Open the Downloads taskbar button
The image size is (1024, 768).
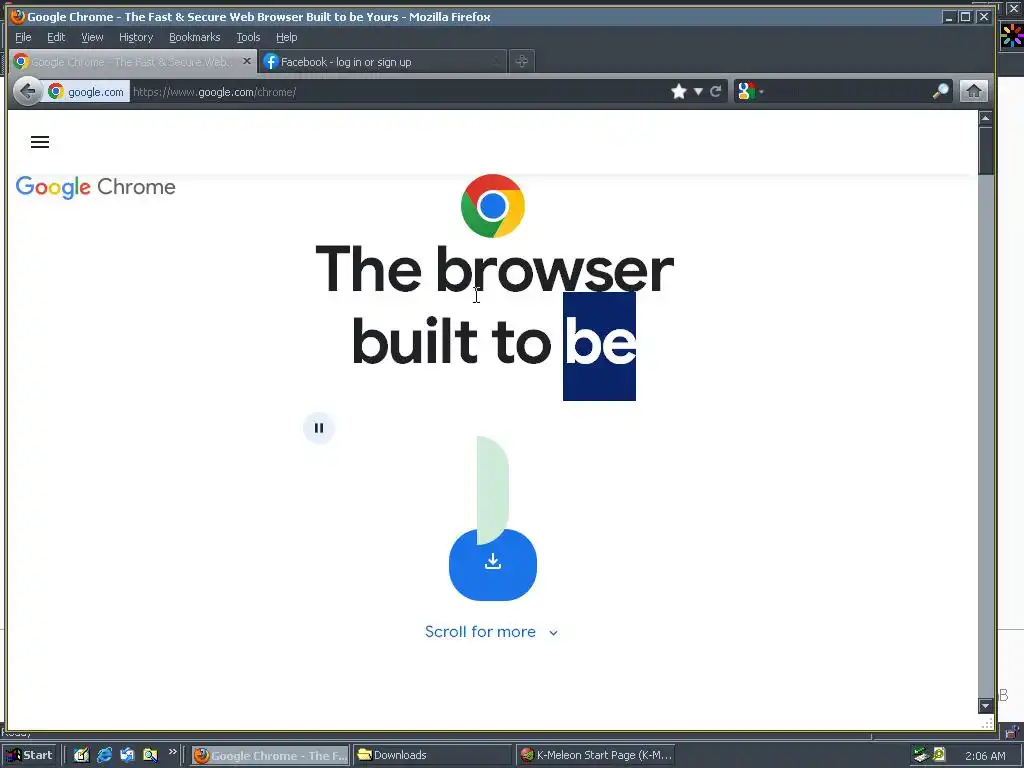point(432,756)
